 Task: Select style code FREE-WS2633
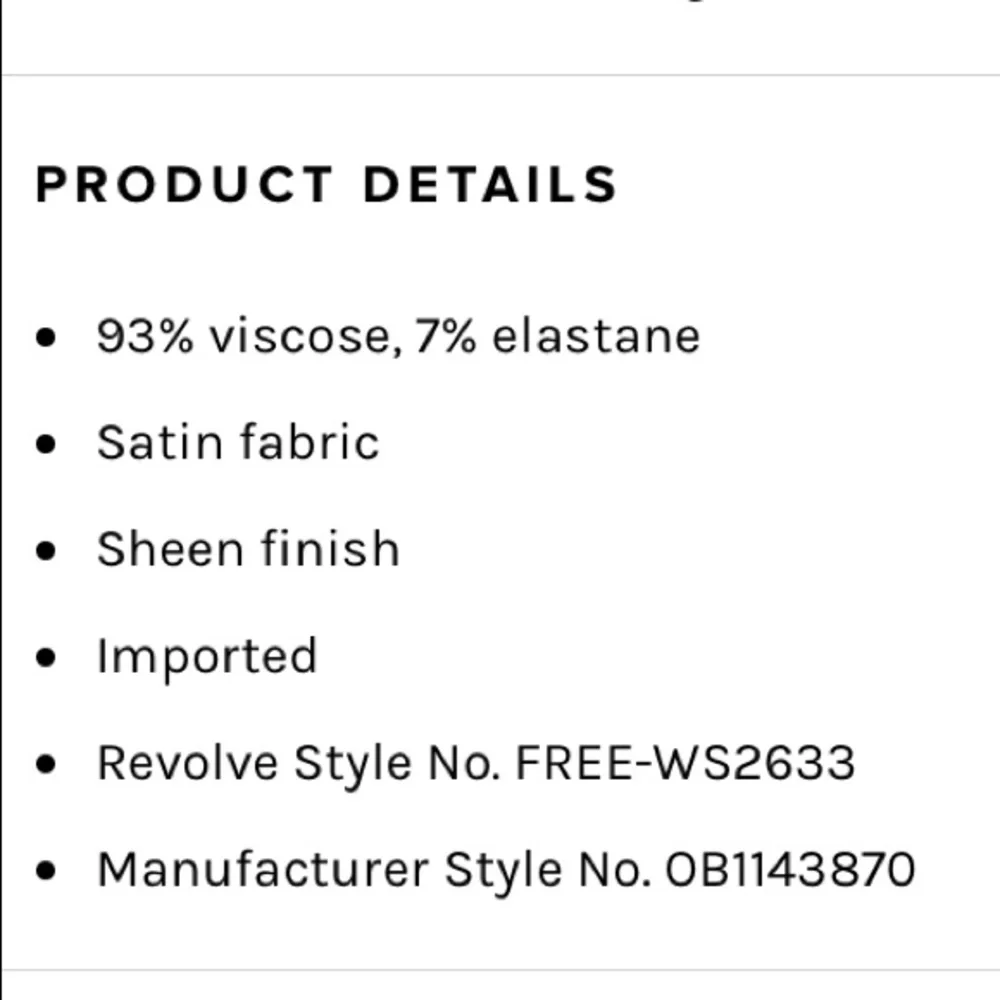pos(685,763)
